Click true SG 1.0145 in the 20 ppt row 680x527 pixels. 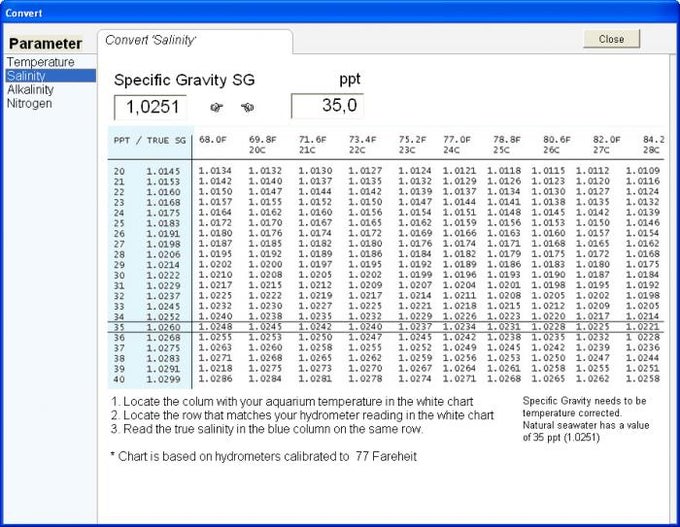pos(163,171)
